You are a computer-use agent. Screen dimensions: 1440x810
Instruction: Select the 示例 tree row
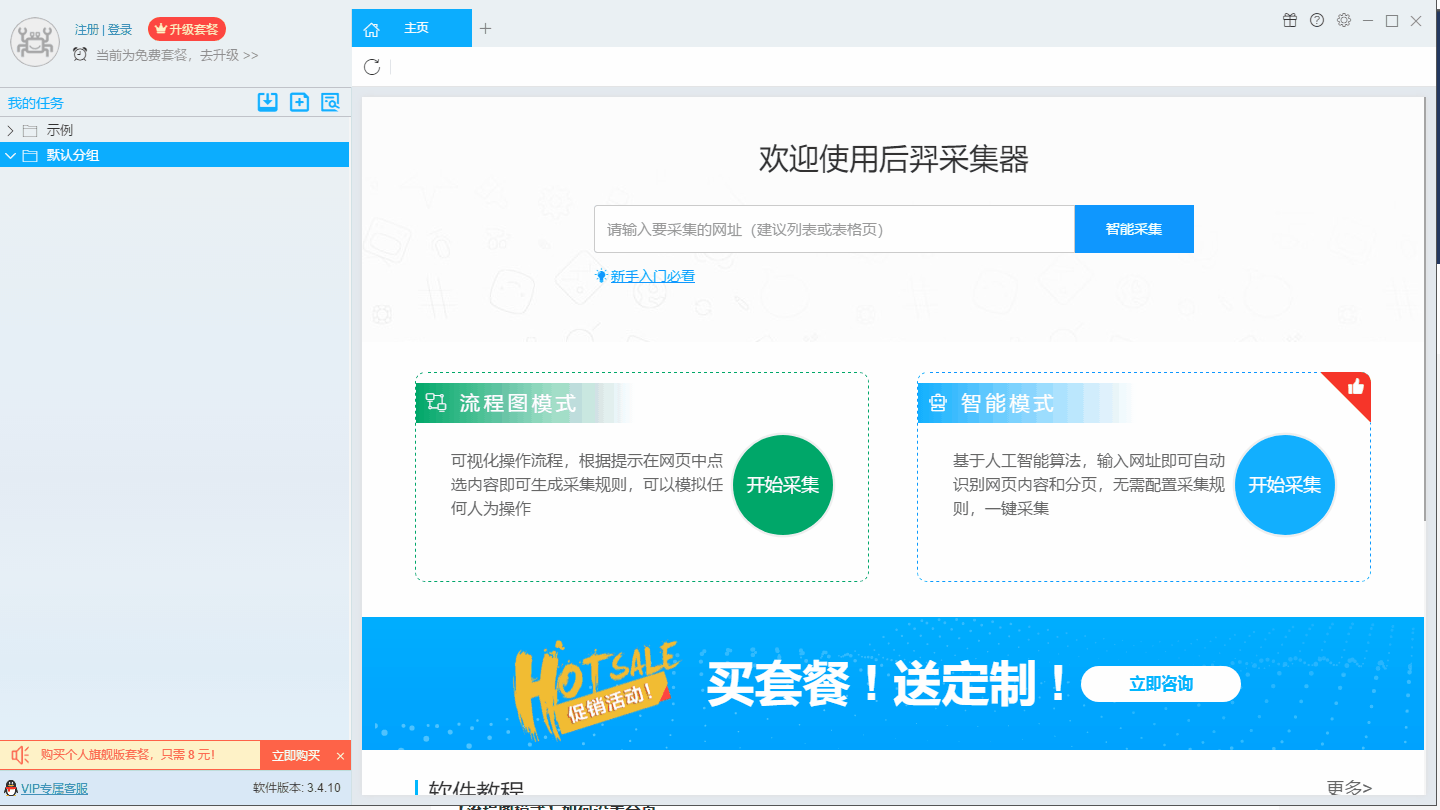175,130
